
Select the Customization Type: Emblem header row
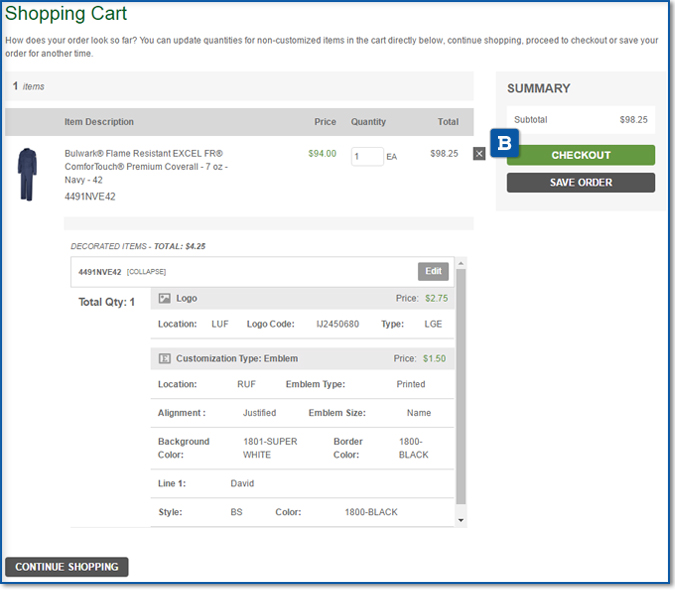point(302,358)
